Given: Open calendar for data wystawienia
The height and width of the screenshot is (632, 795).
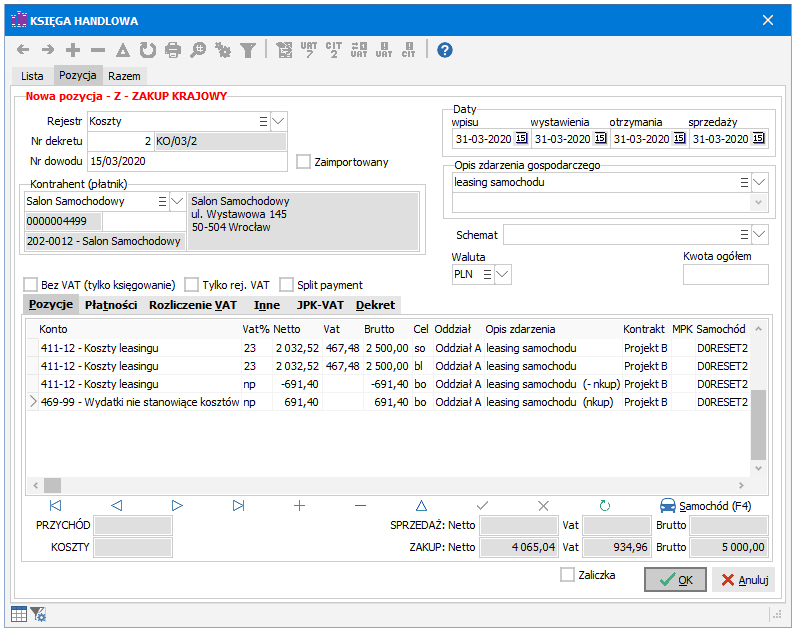Looking at the screenshot, I should tap(600, 138).
